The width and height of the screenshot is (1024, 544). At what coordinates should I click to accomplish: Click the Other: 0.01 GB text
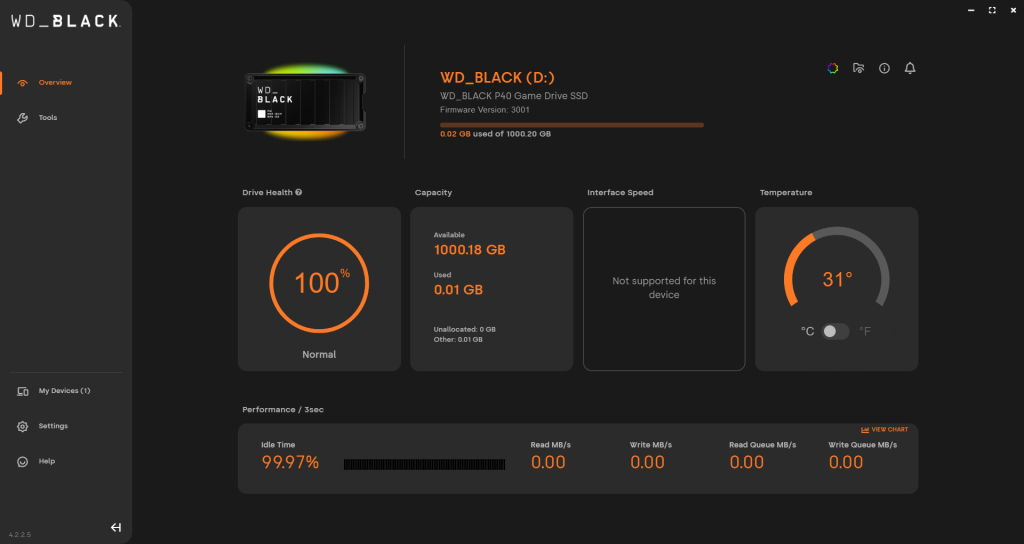[458, 340]
